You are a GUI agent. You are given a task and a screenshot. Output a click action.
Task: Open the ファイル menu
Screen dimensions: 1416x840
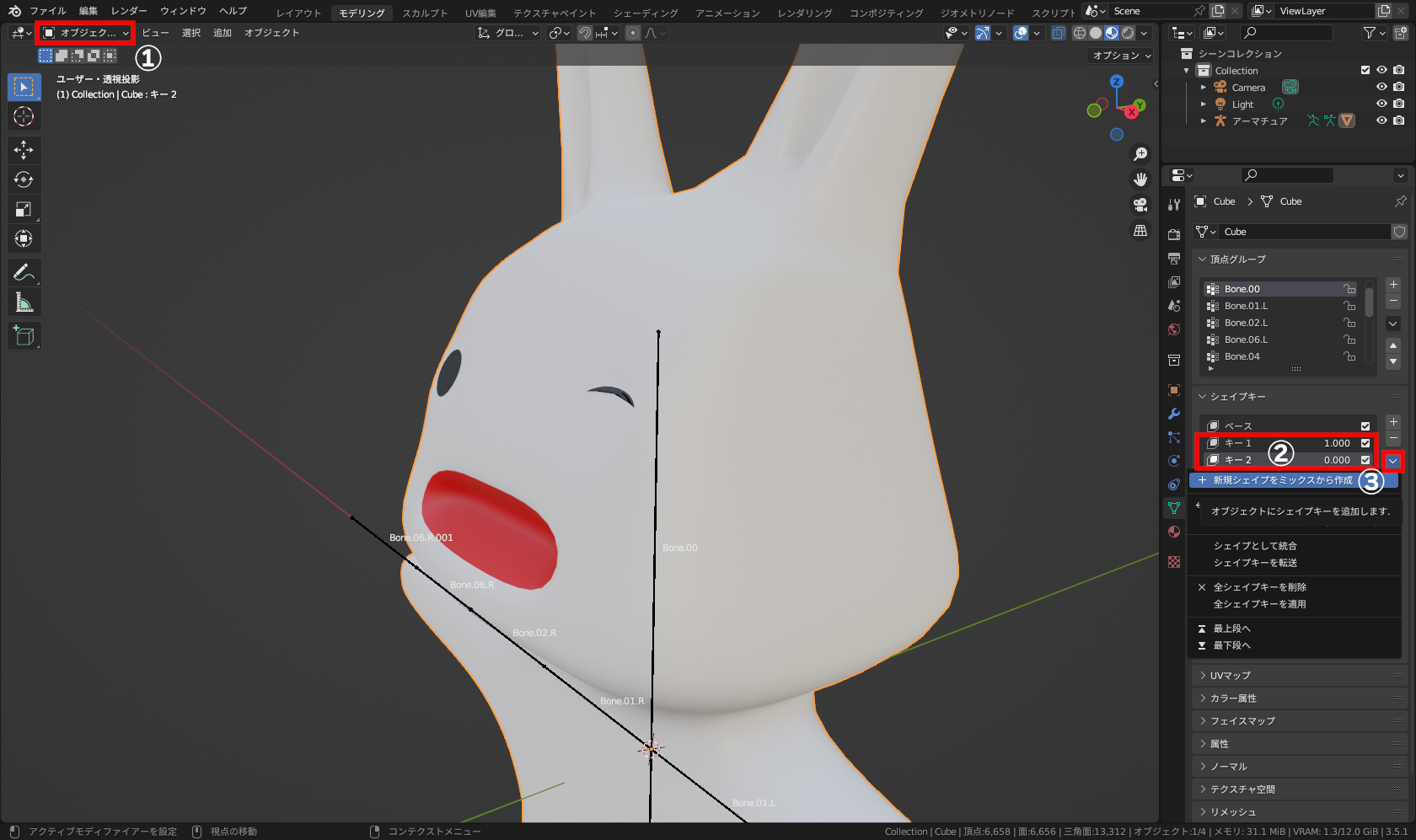click(x=48, y=11)
